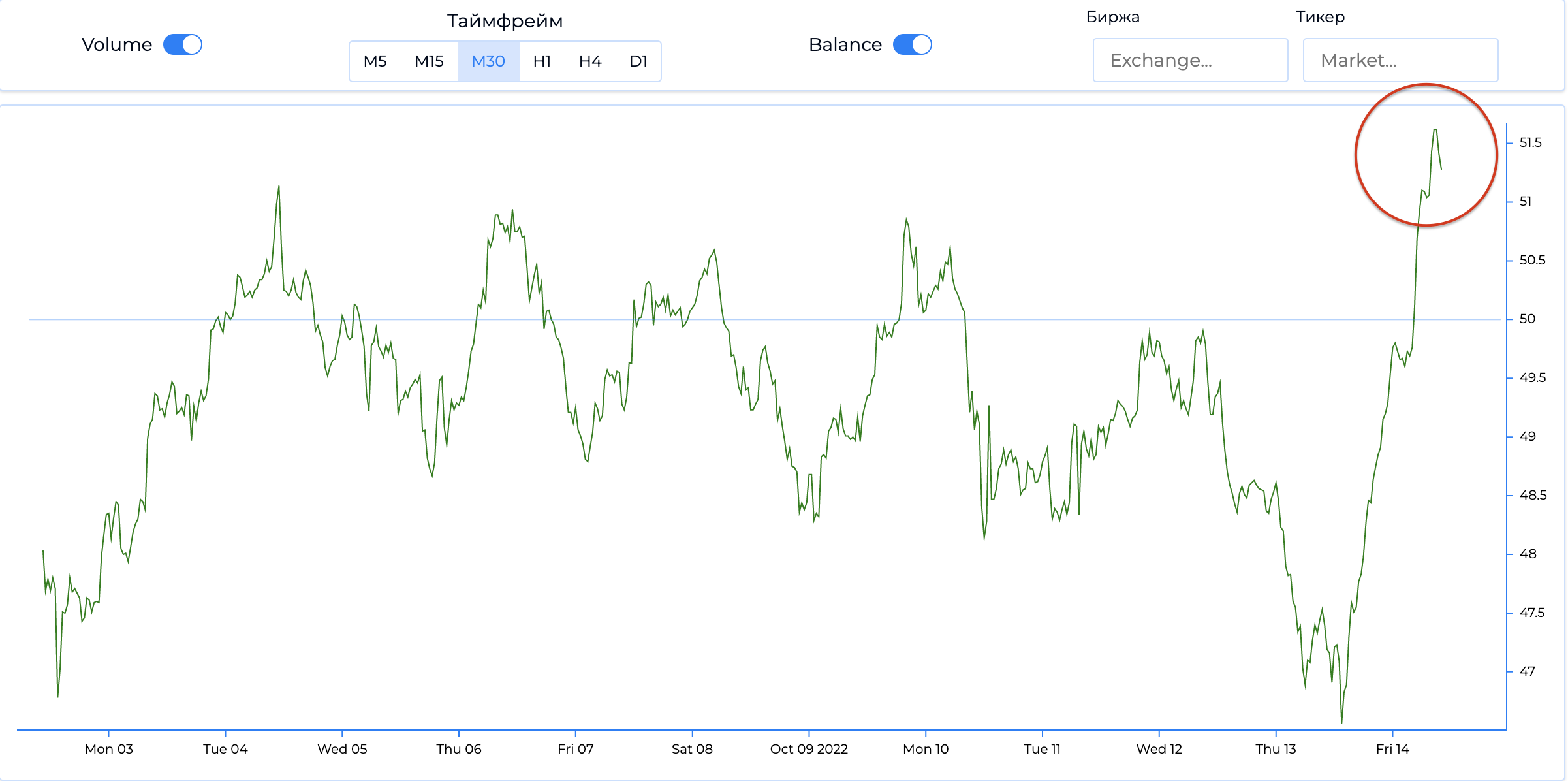
Task: Click the chart peak inside red circle
Action: coord(1435,130)
